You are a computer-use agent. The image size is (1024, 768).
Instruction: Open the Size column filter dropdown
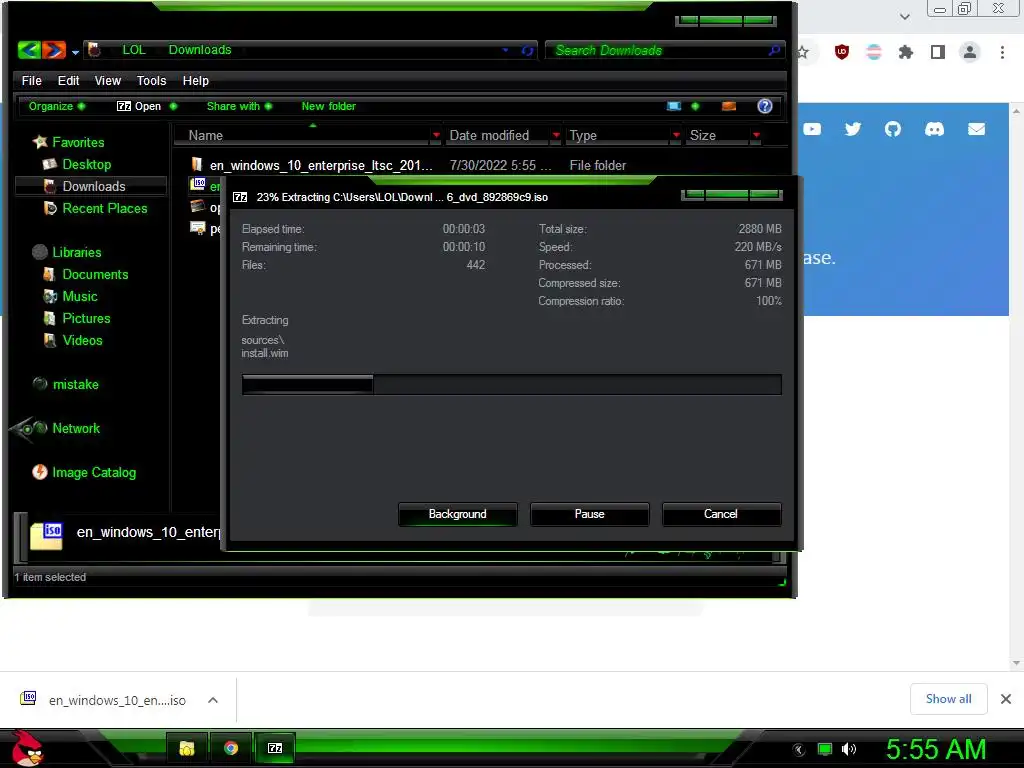point(756,135)
